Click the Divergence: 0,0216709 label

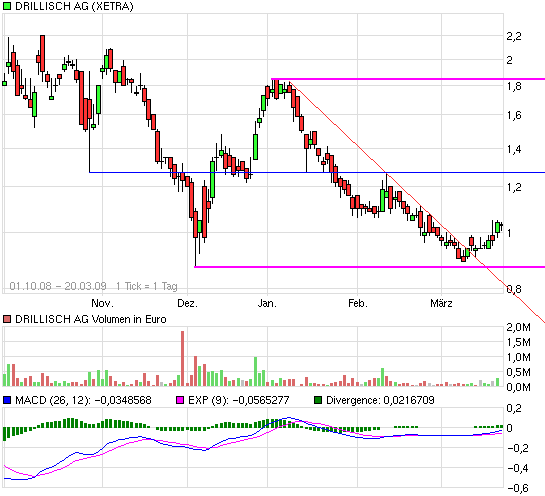(380, 400)
